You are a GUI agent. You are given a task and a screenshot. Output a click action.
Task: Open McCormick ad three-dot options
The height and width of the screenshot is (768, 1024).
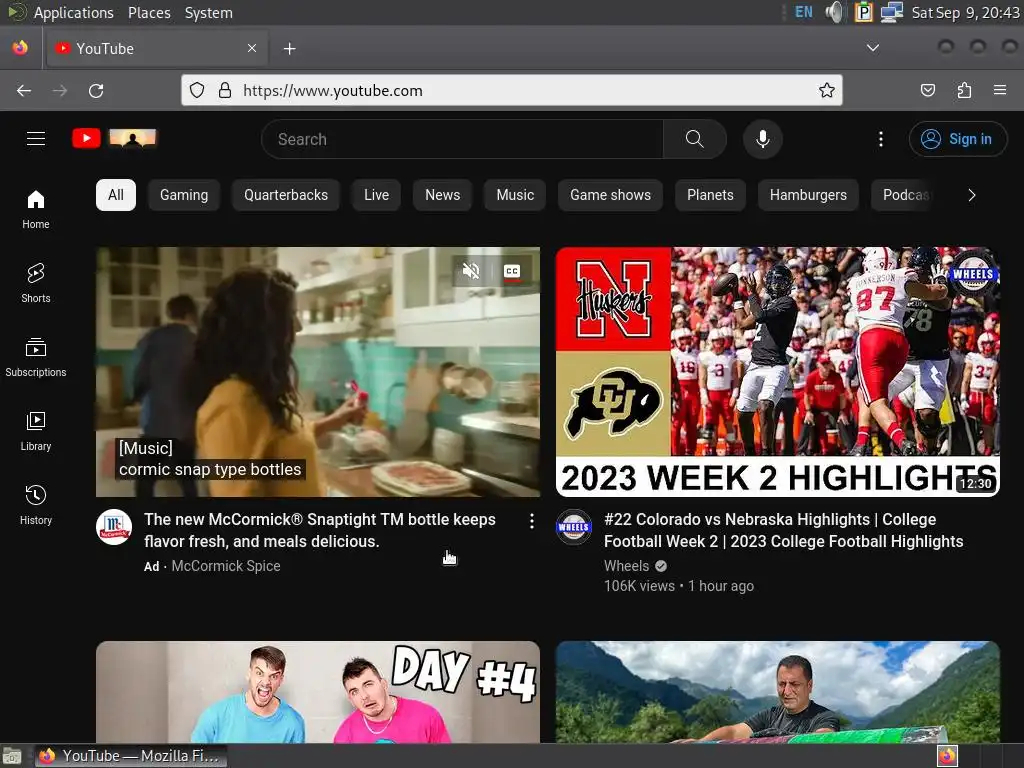click(532, 520)
